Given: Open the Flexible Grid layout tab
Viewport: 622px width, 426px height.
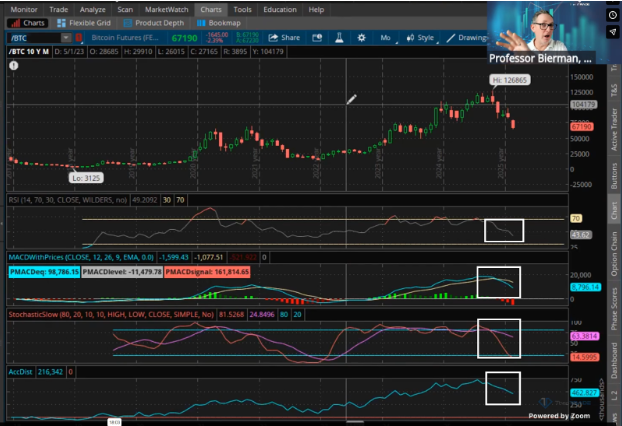Looking at the screenshot, I should tap(84, 23).
